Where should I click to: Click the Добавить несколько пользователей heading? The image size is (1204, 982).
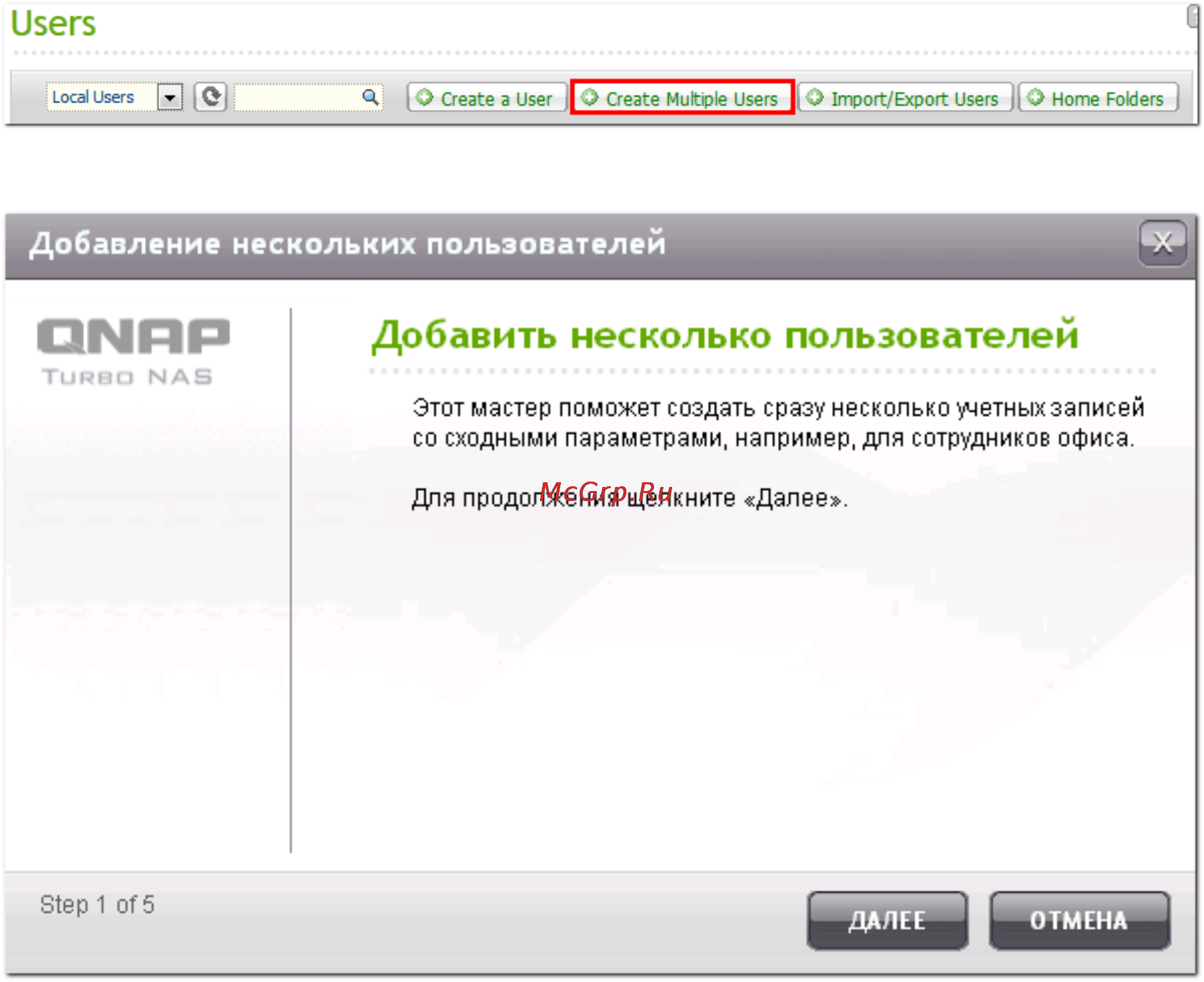(x=725, y=335)
